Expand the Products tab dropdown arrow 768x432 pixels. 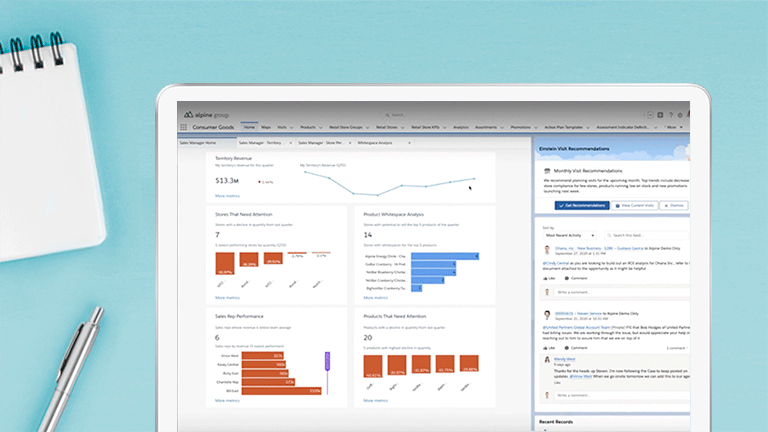[321, 128]
